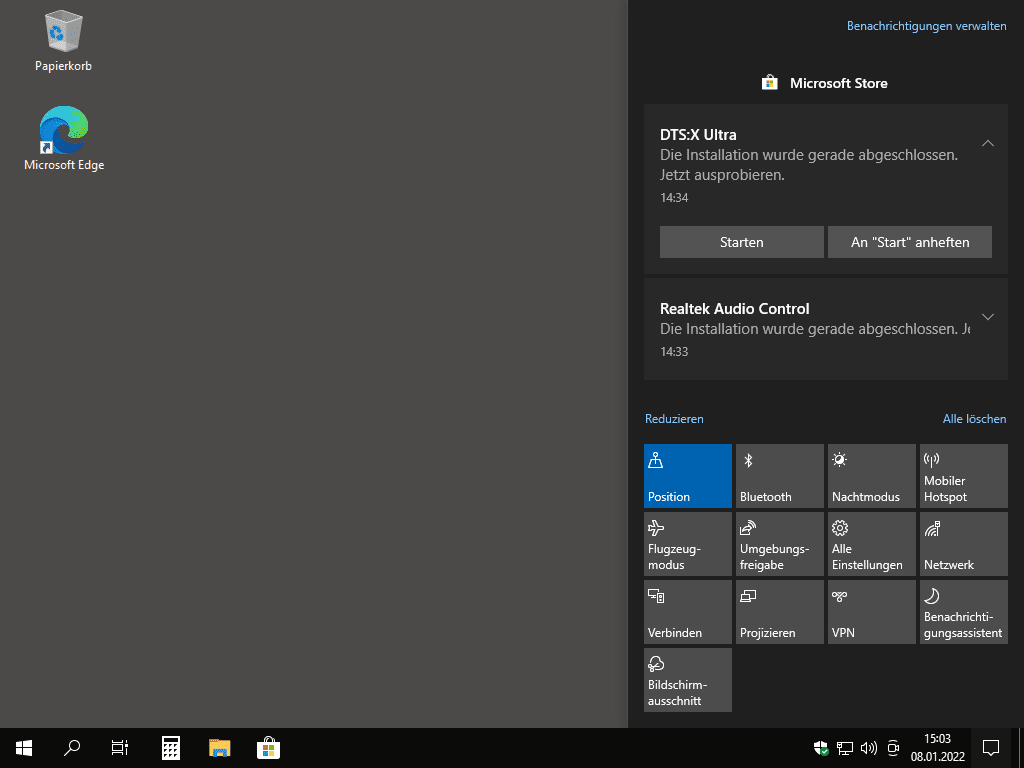Open Windows Security tray icon
This screenshot has width=1024, height=768.
coord(821,748)
